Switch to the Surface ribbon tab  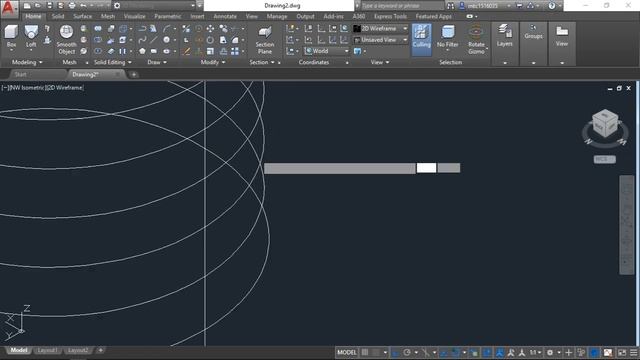82,16
